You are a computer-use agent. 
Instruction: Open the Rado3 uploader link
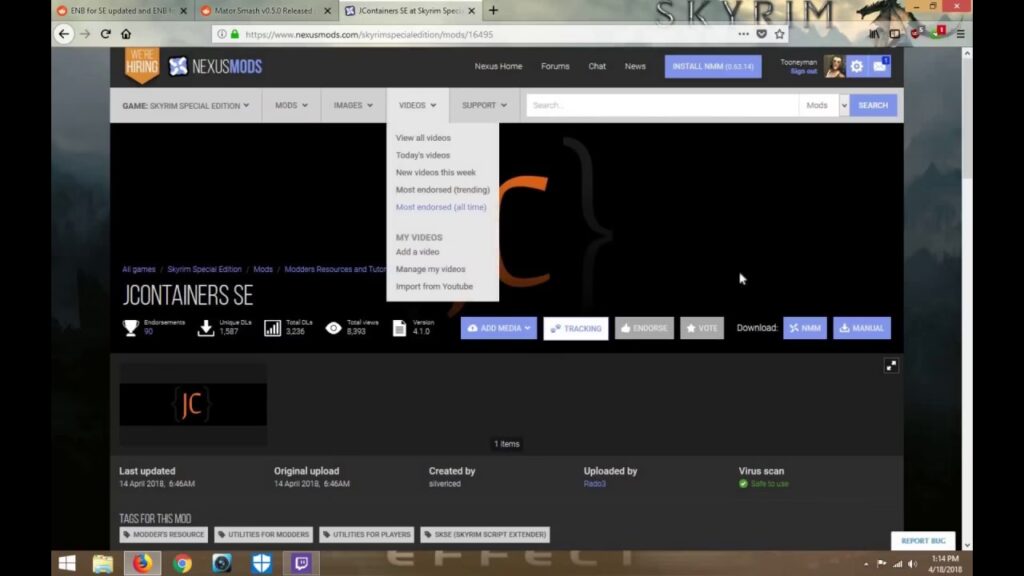tap(594, 484)
